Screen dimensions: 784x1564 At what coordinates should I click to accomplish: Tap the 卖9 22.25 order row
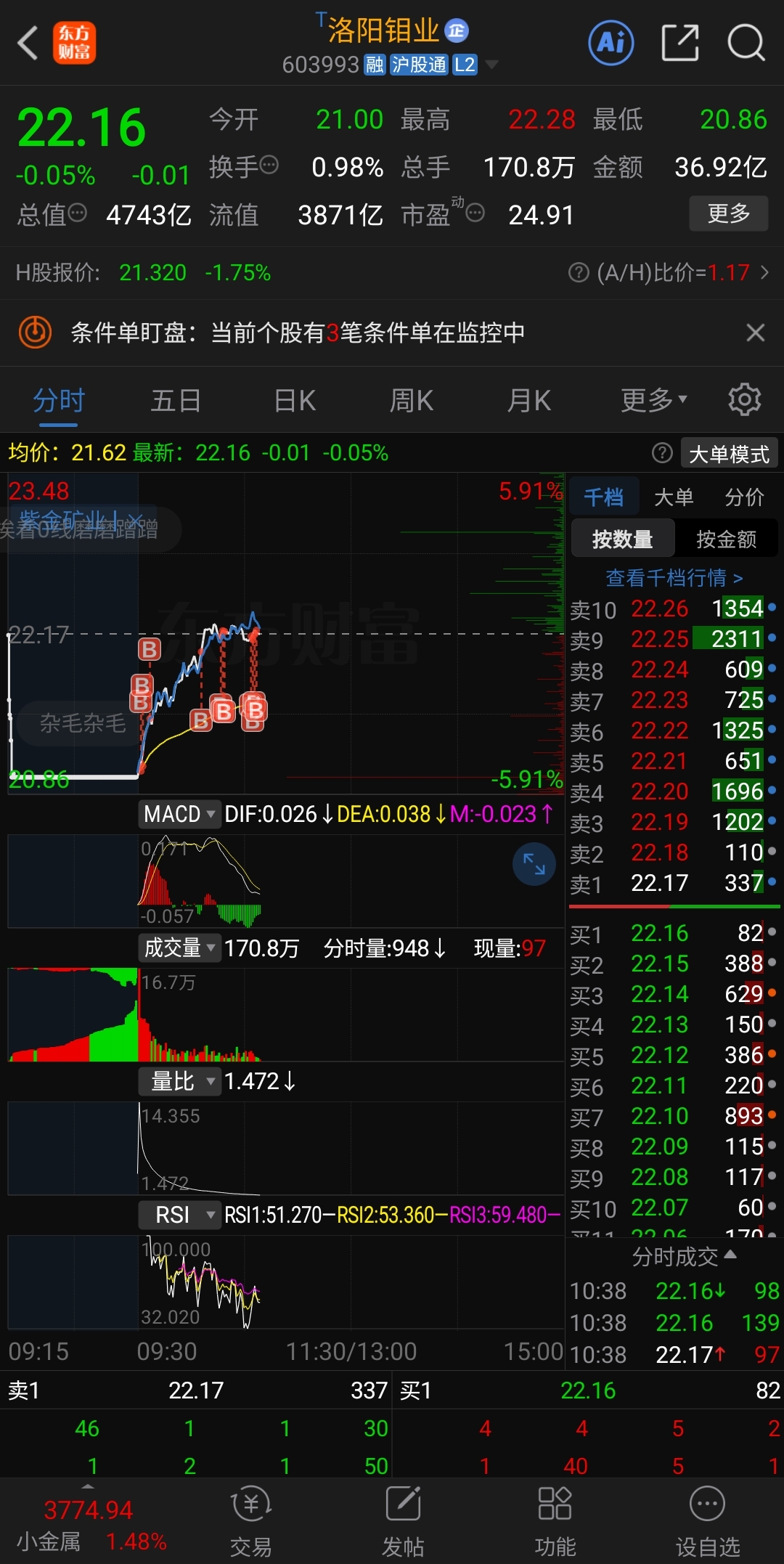(674, 639)
